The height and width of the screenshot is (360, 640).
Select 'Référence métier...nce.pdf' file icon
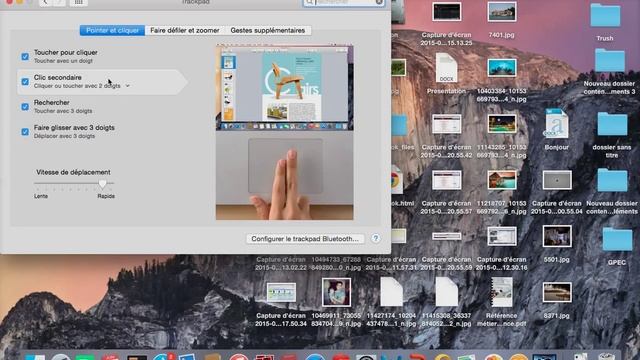pyautogui.click(x=501, y=292)
